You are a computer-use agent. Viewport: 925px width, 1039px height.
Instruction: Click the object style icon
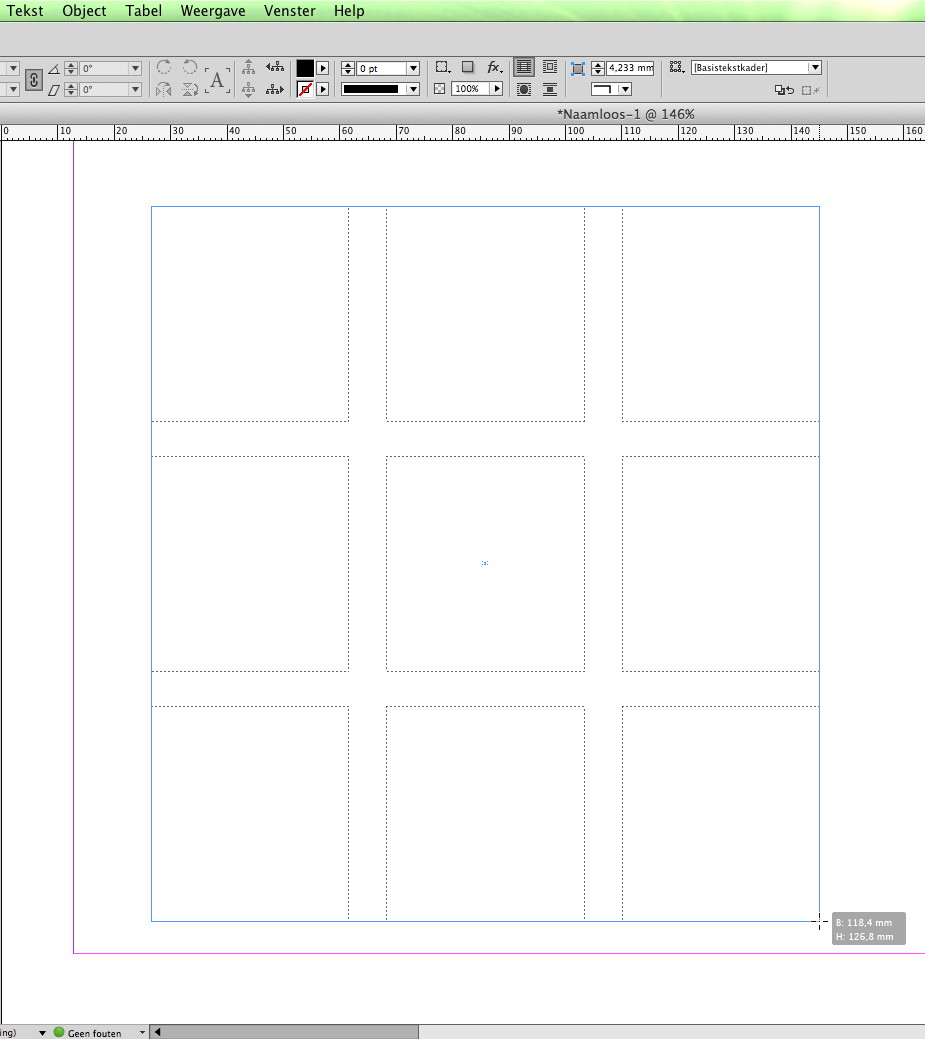click(676, 68)
